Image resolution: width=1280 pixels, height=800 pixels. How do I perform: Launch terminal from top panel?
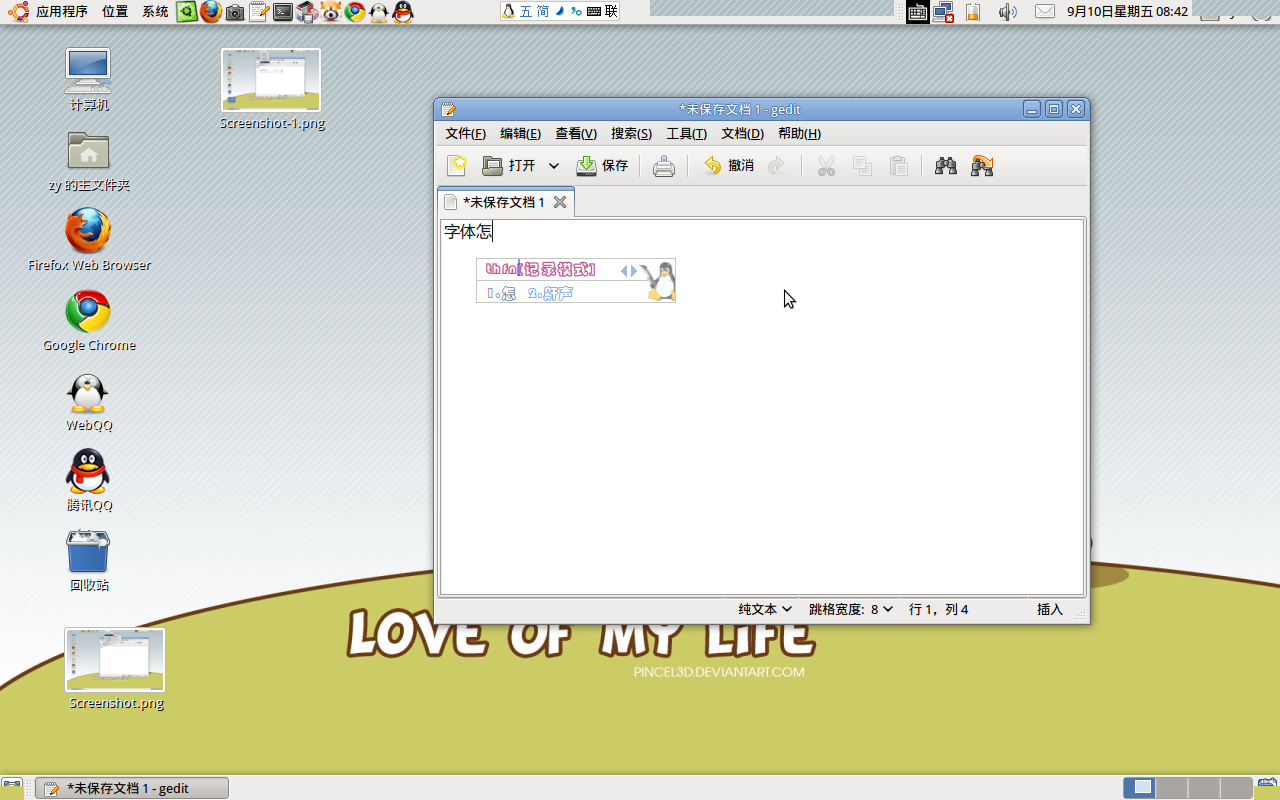click(283, 12)
